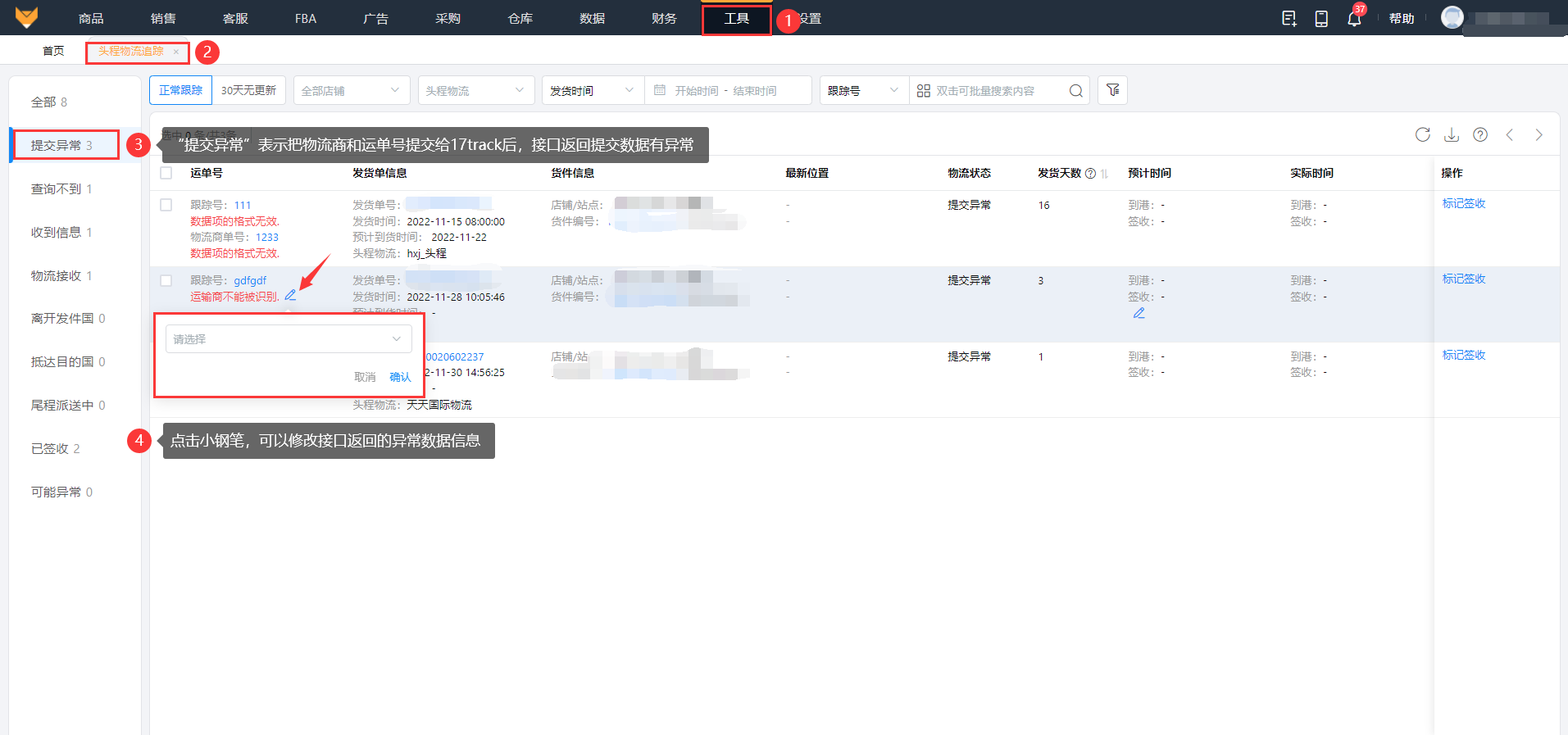
Task: Close the 头程物流追踪 tab
Action: point(176,52)
